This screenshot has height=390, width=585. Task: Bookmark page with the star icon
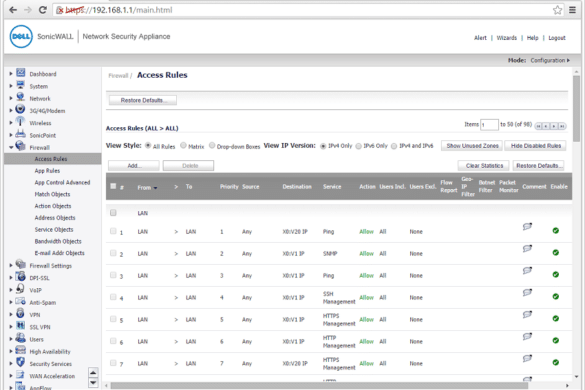(557, 10)
